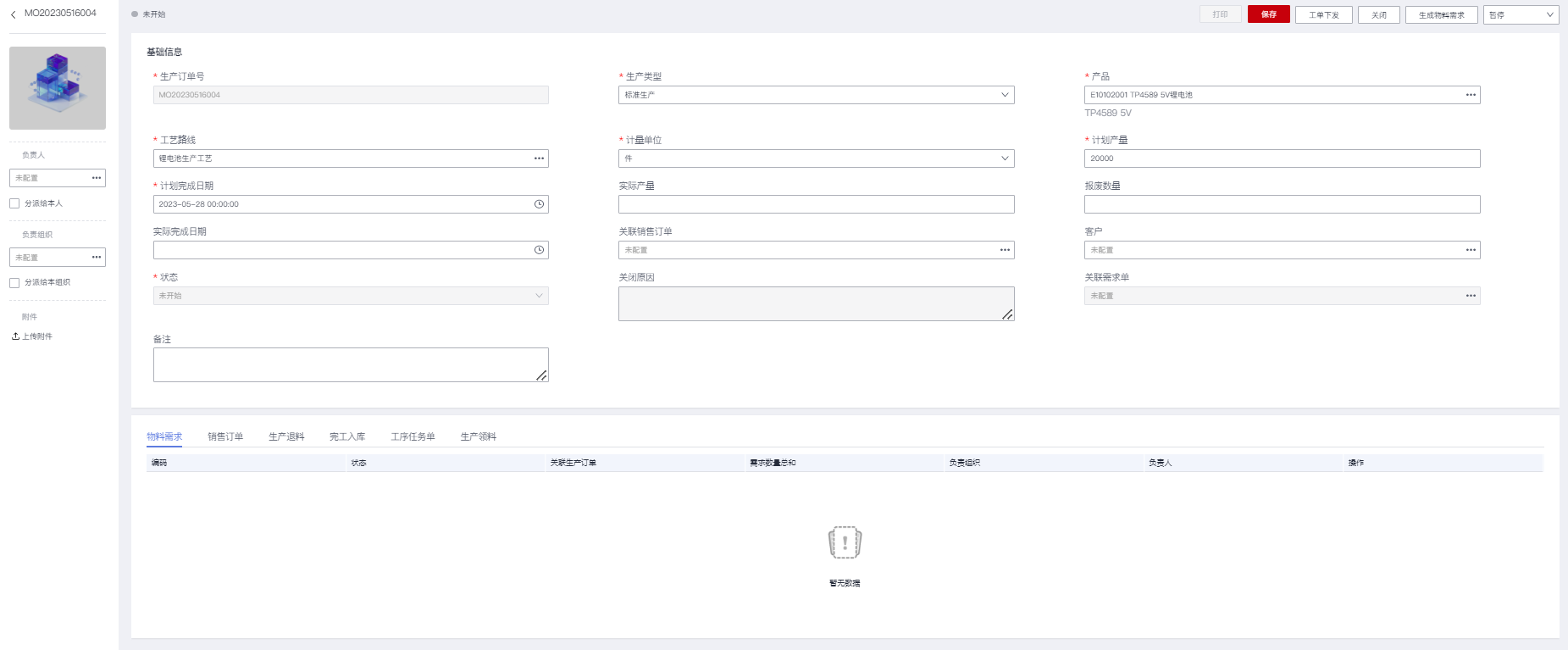Switch to the 工序任务单 tab
Viewport: 1568px width, 650px height.
(x=413, y=436)
